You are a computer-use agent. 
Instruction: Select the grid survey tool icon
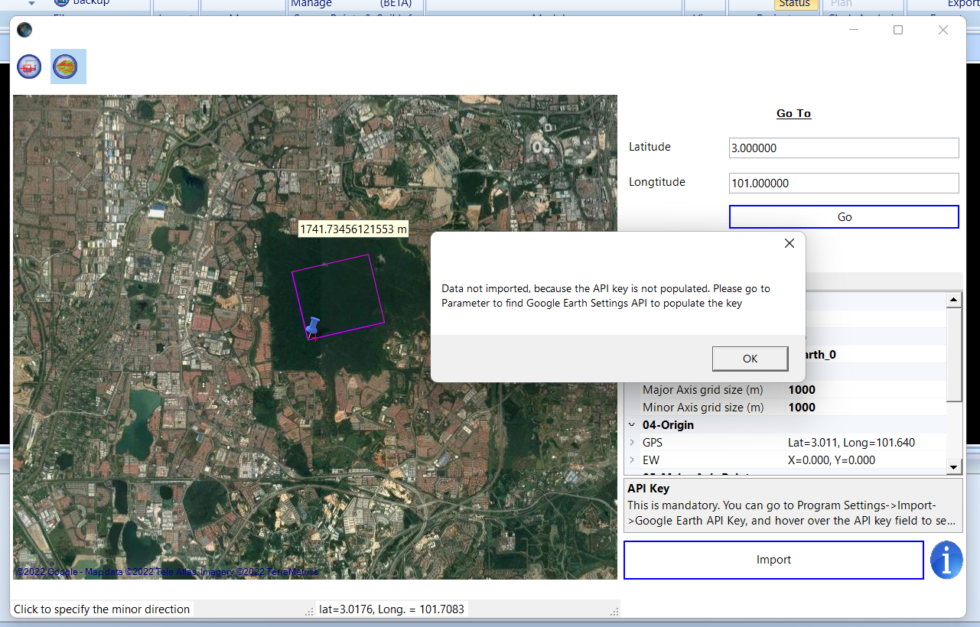pos(28,66)
